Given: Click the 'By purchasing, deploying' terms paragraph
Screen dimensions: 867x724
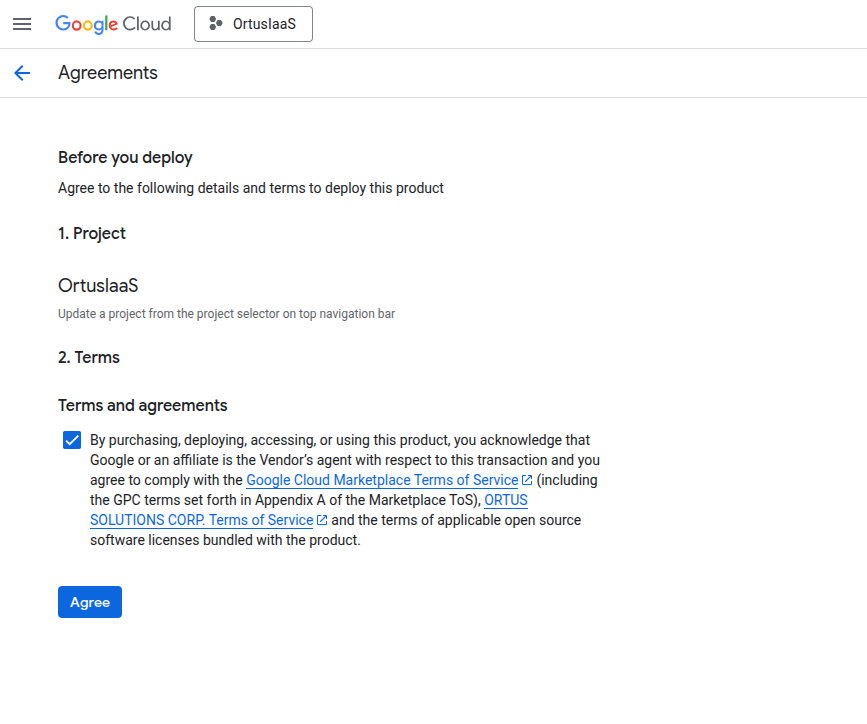Looking at the screenshot, I should point(344,490).
